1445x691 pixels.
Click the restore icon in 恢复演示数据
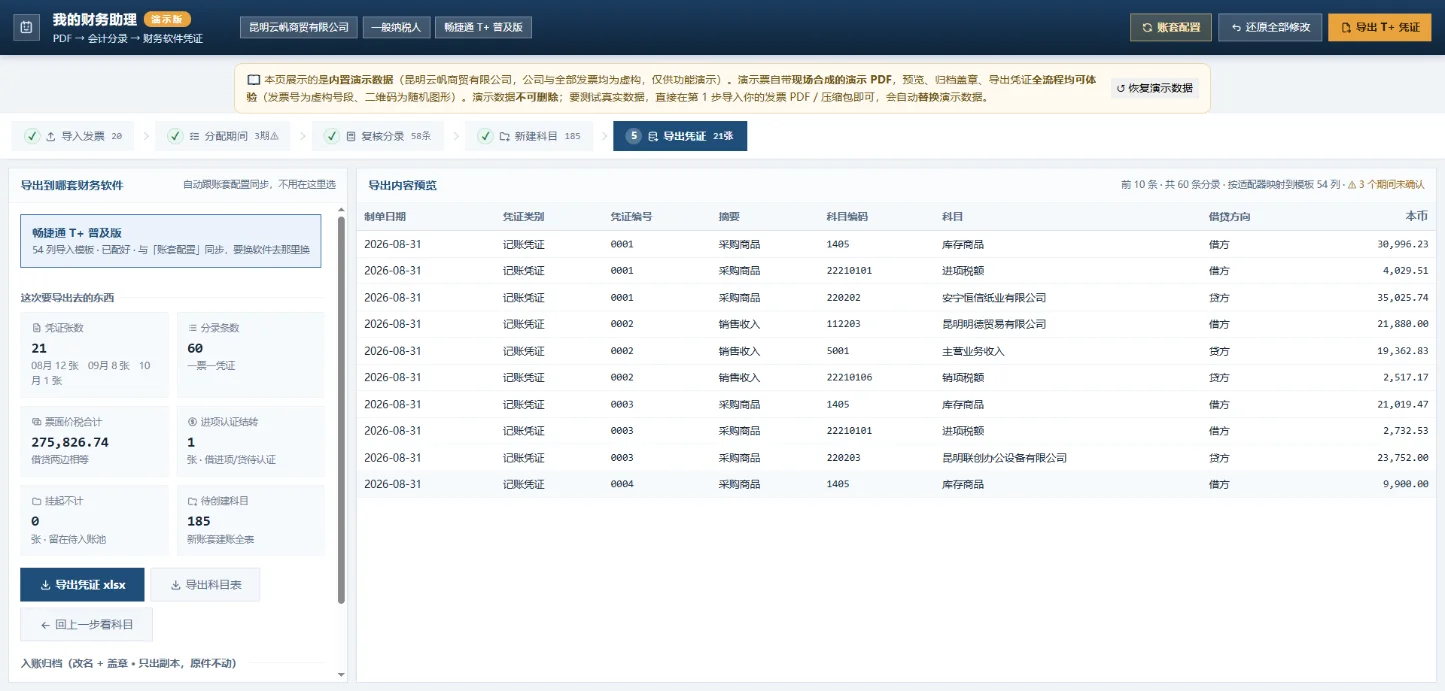pyautogui.click(x=1121, y=88)
